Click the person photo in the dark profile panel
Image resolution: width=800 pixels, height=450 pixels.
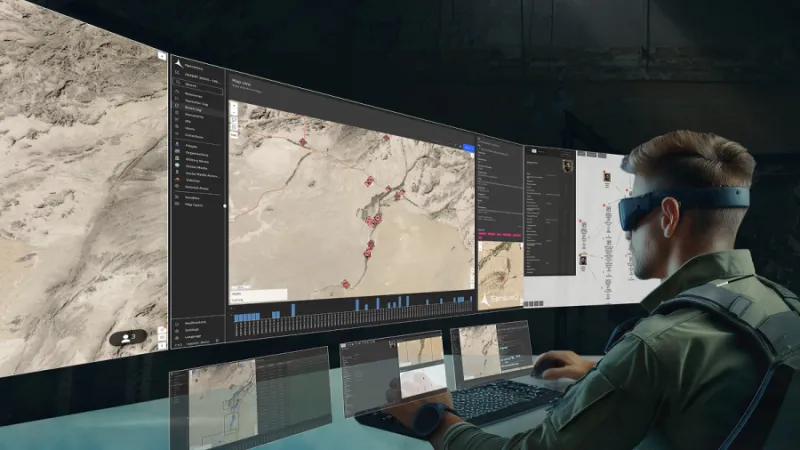567,166
